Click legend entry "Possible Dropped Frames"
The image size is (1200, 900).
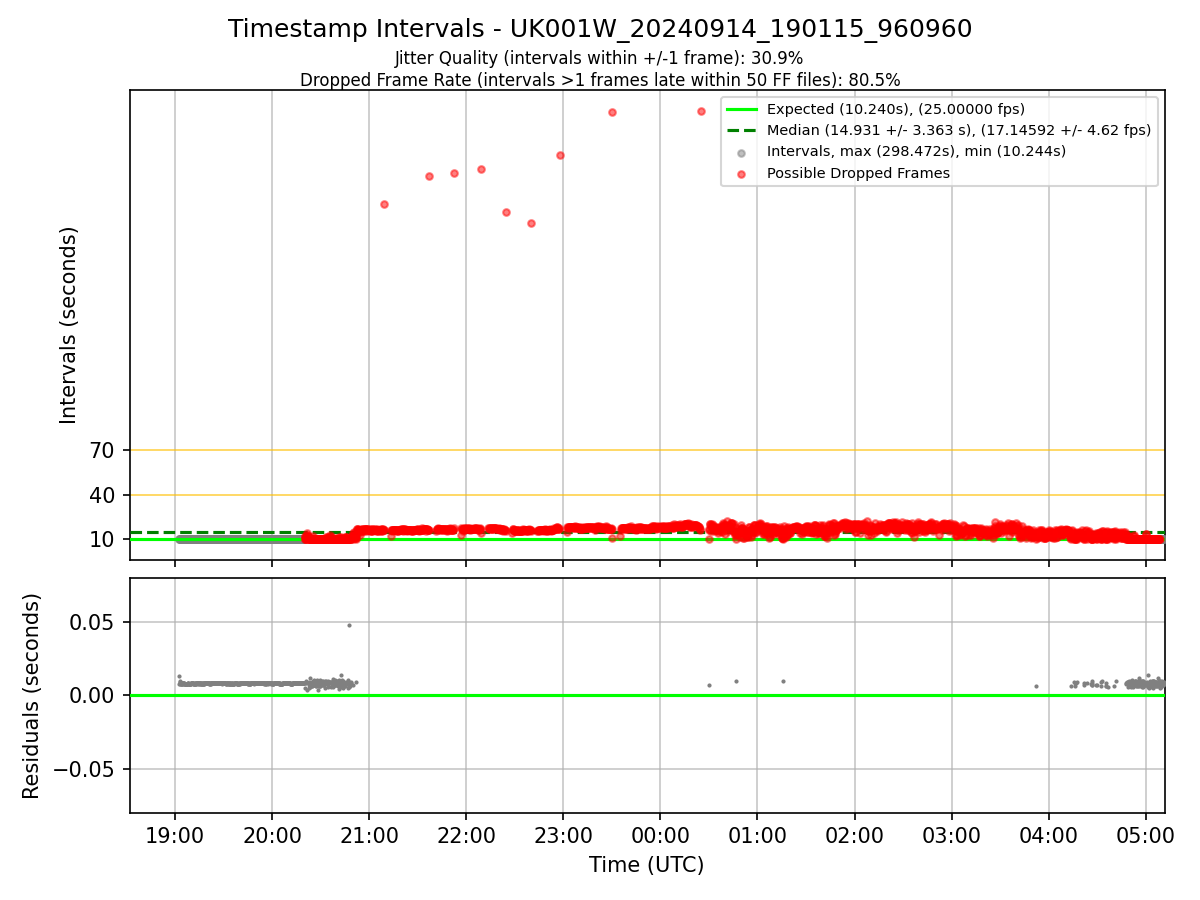[858, 173]
